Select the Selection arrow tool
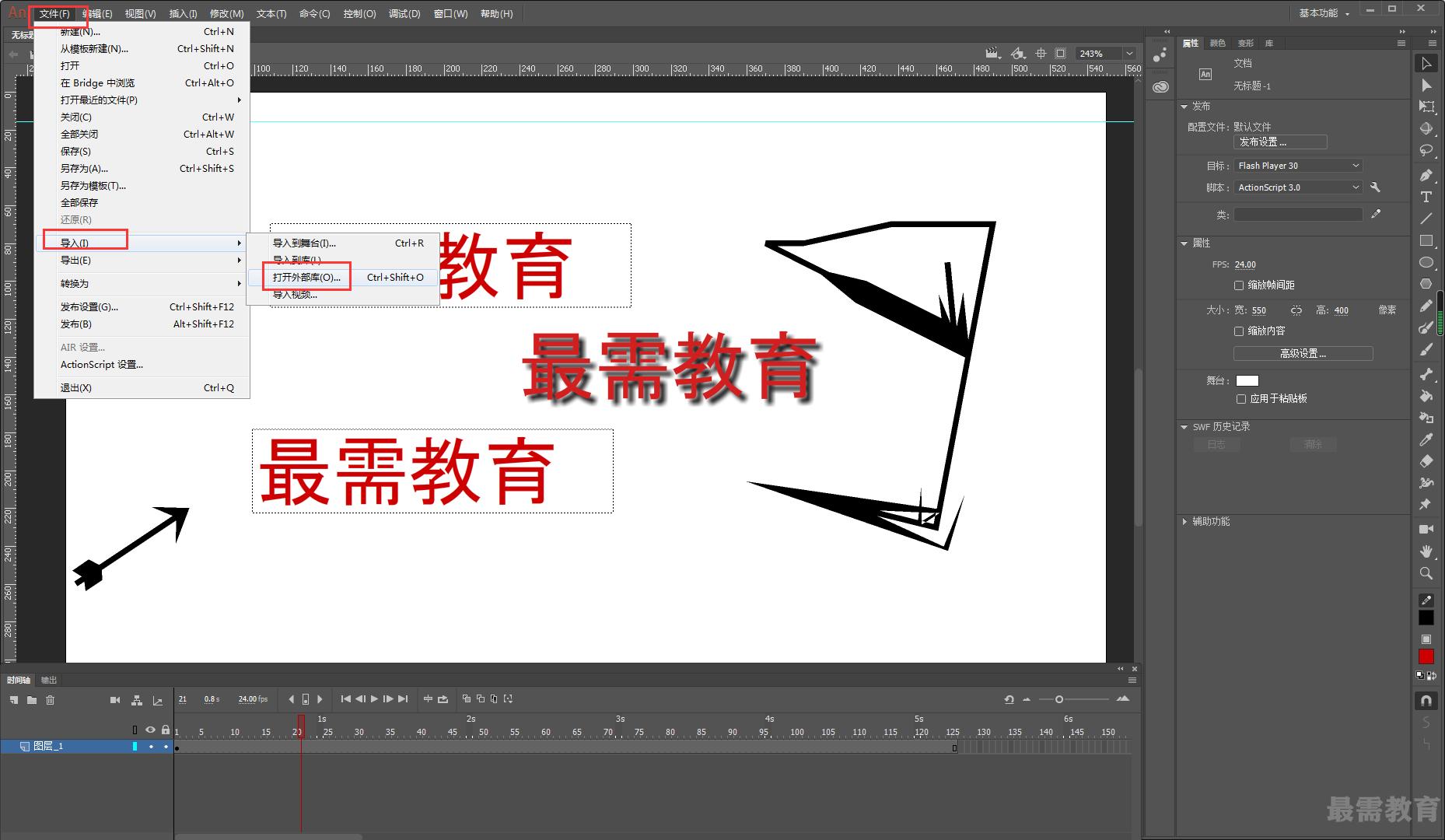The image size is (1445, 840). coord(1426,63)
